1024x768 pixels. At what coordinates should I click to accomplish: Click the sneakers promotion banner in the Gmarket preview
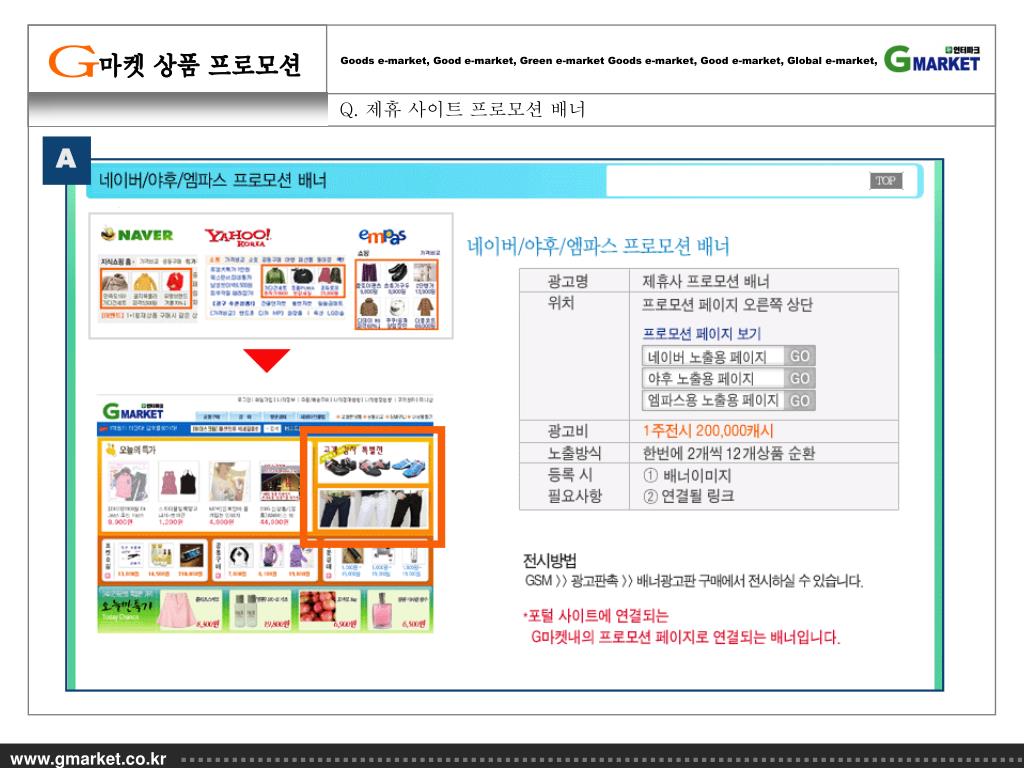[x=373, y=462]
